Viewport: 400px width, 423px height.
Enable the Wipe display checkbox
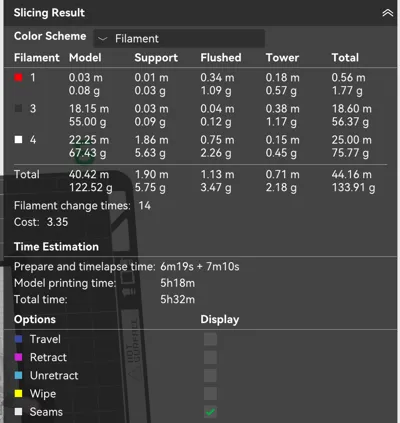click(x=210, y=393)
